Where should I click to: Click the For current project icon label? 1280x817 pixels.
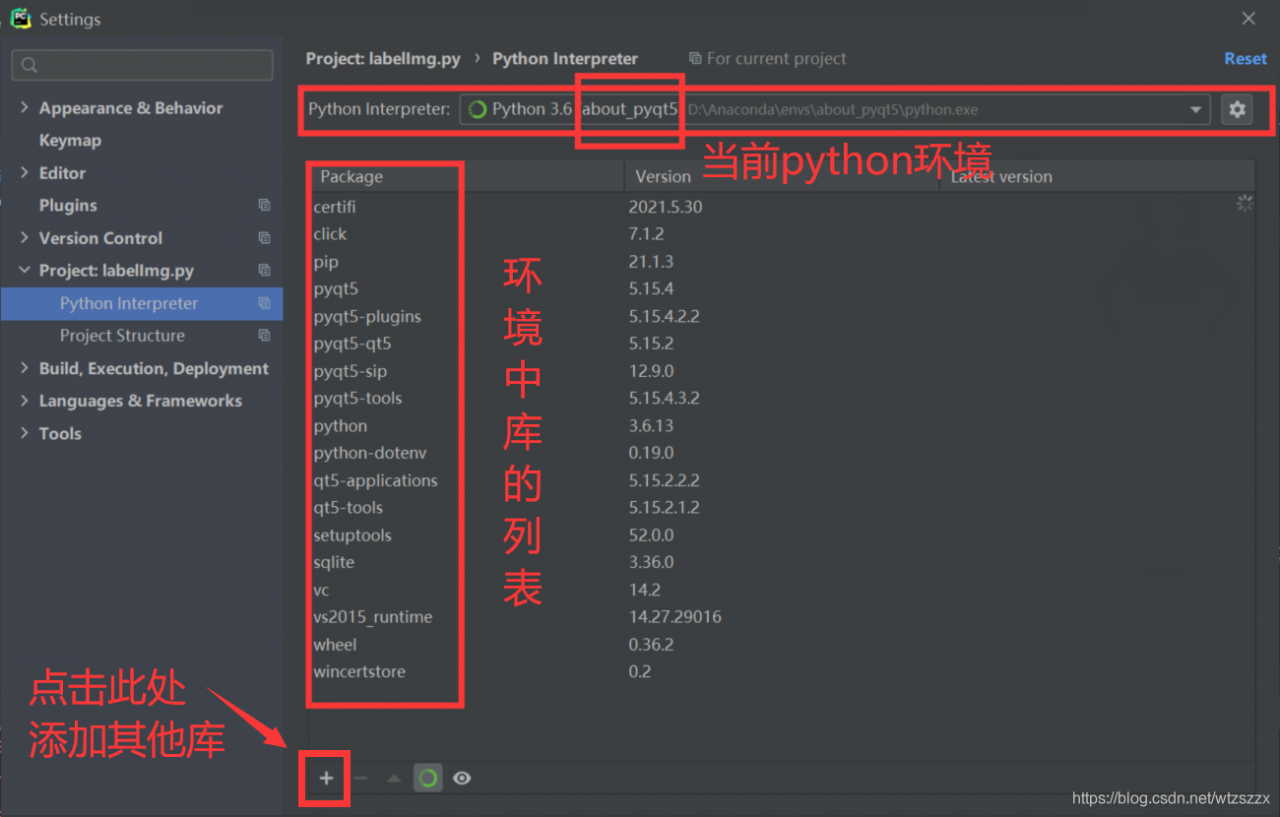pyautogui.click(x=694, y=58)
